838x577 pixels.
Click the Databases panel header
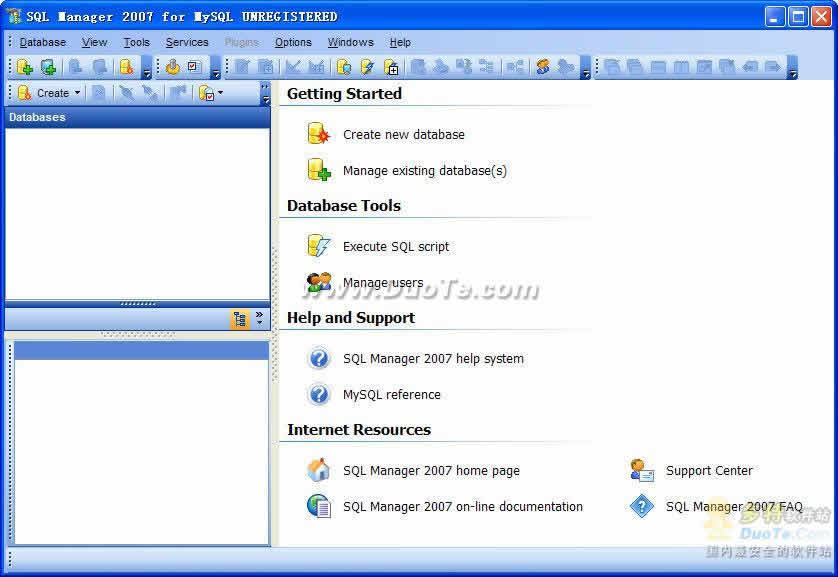pyautogui.click(x=137, y=117)
